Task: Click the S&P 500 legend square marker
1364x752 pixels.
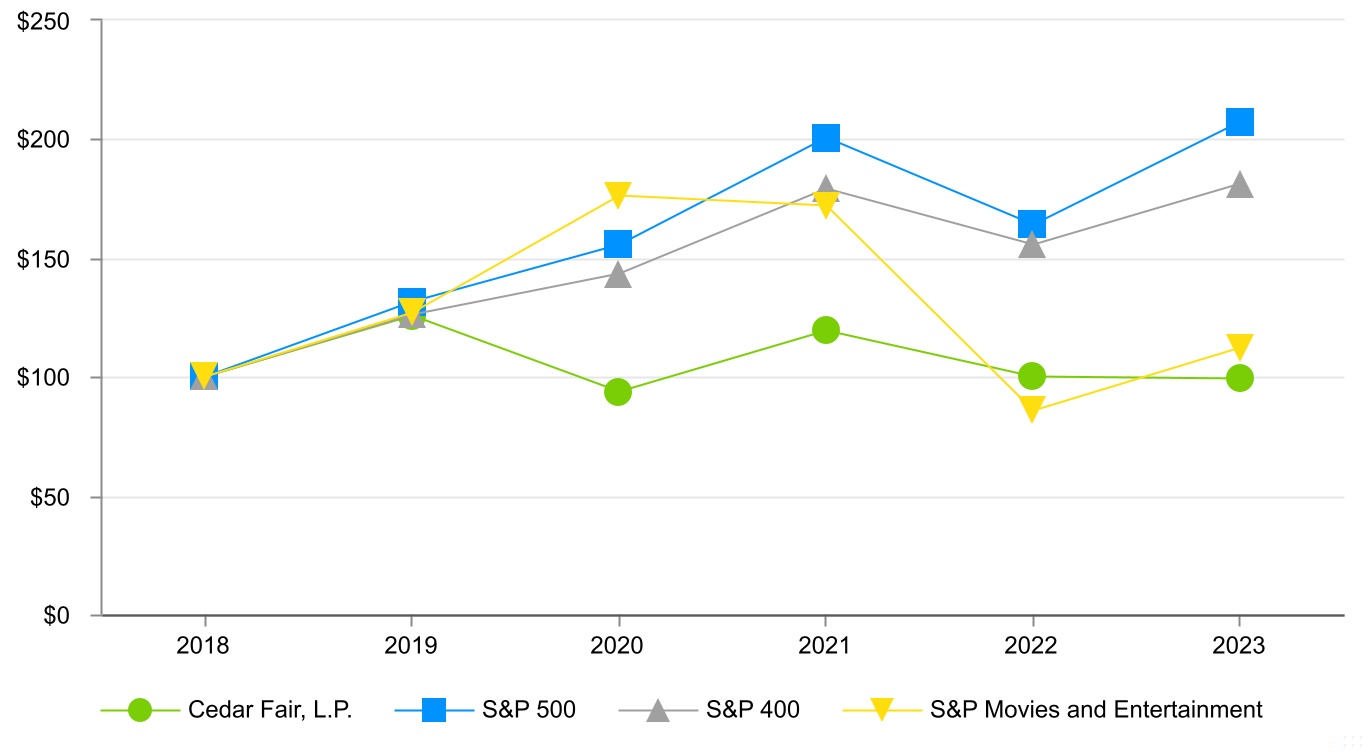Action: coord(433,710)
